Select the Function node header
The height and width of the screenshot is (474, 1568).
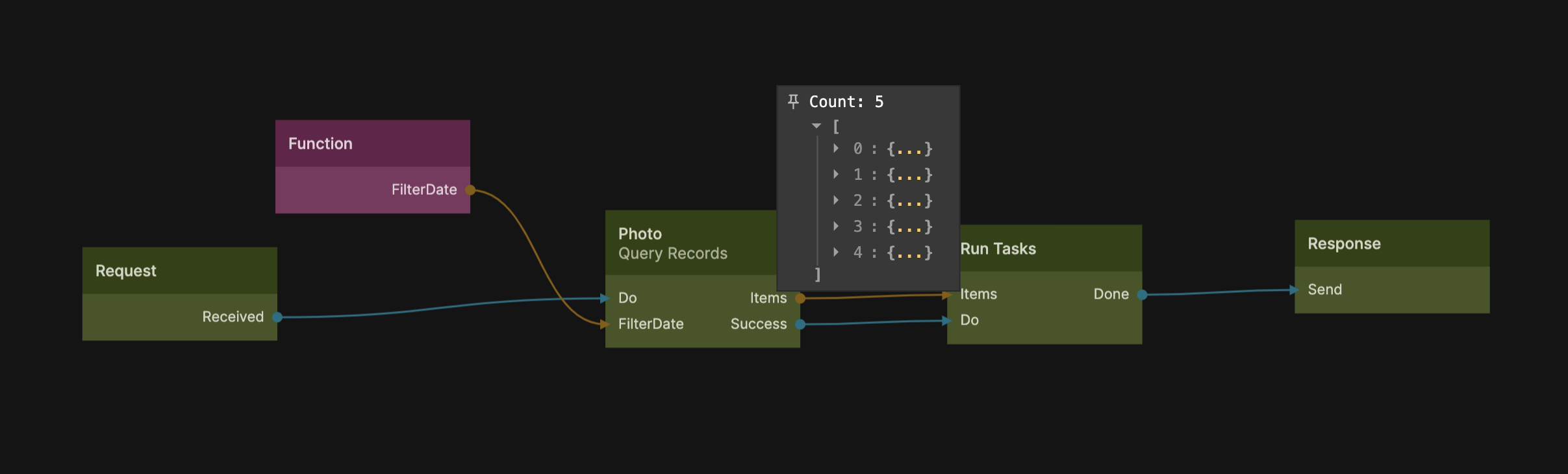click(372, 143)
